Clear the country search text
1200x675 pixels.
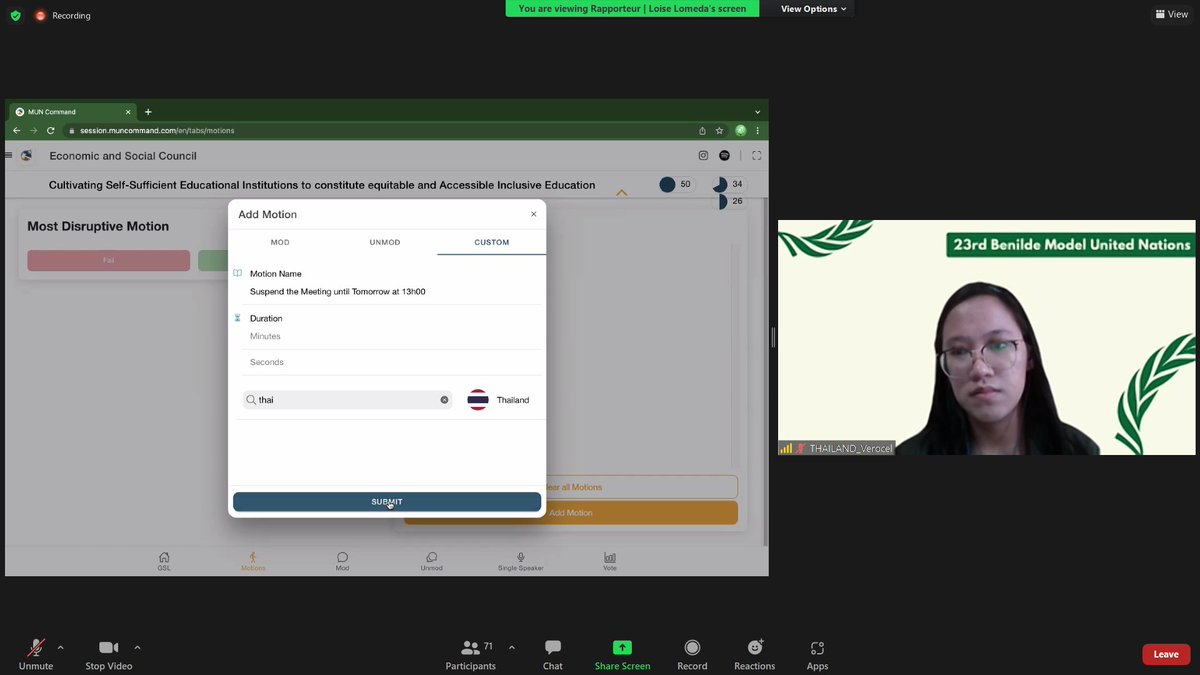tap(444, 400)
